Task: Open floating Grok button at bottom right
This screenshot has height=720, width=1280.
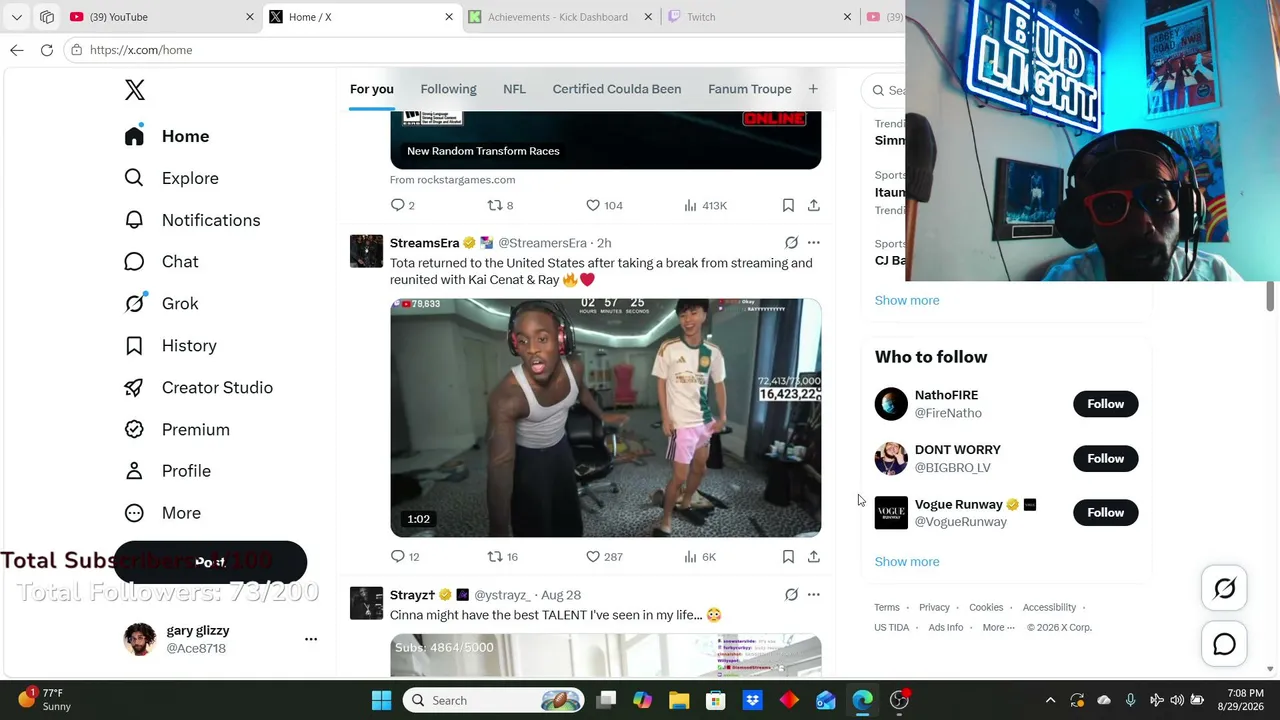Action: (x=1225, y=589)
